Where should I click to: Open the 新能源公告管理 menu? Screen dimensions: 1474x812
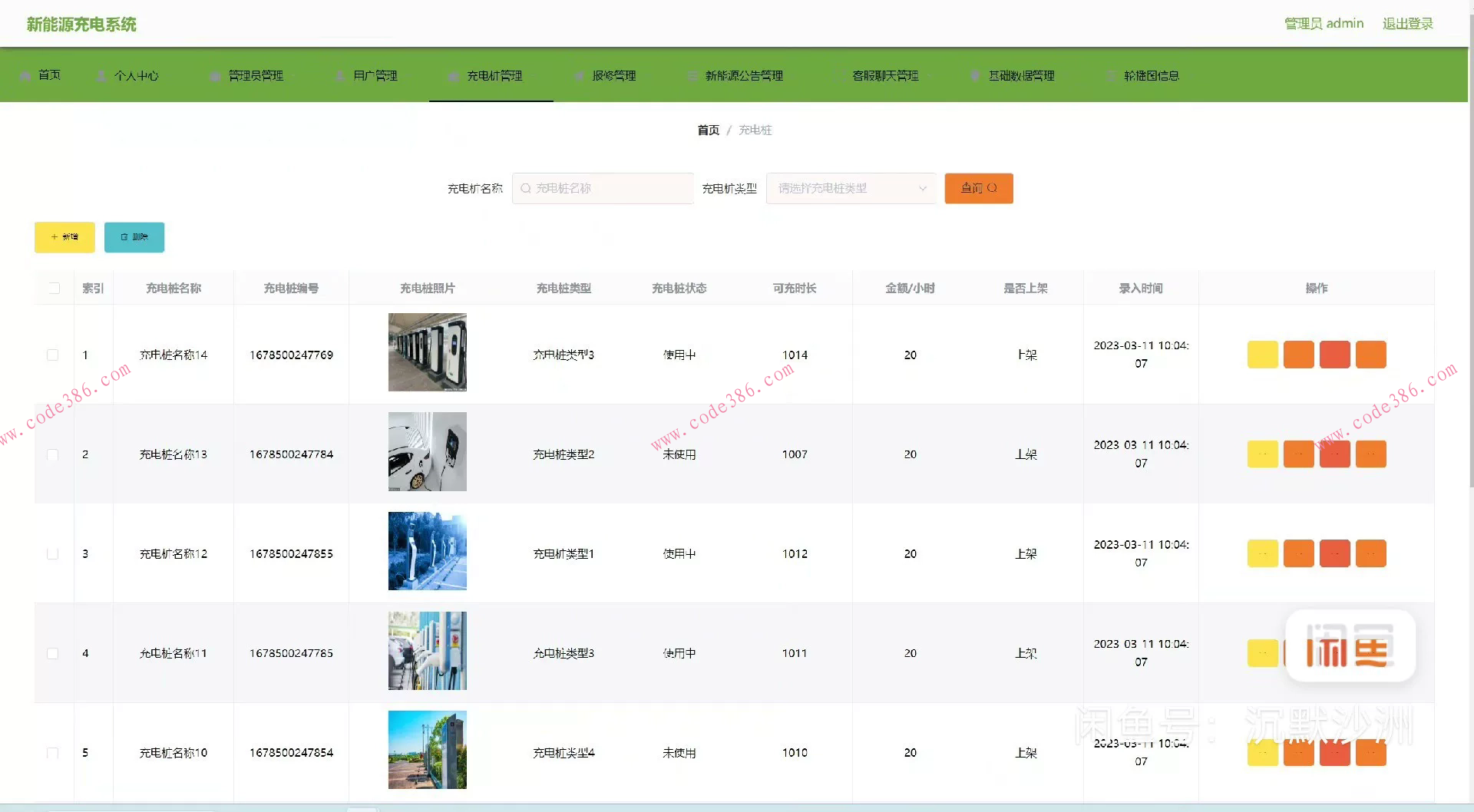[x=744, y=74]
